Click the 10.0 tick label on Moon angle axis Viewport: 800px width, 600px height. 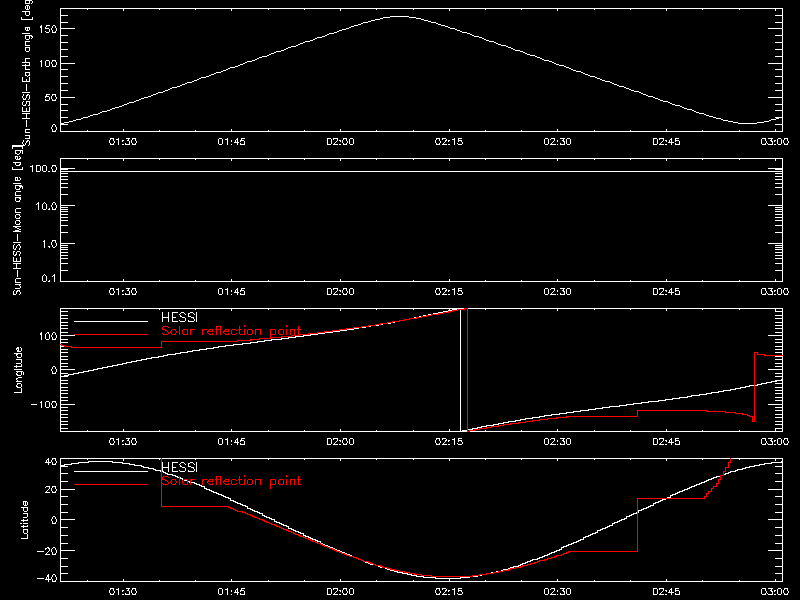(x=46, y=206)
